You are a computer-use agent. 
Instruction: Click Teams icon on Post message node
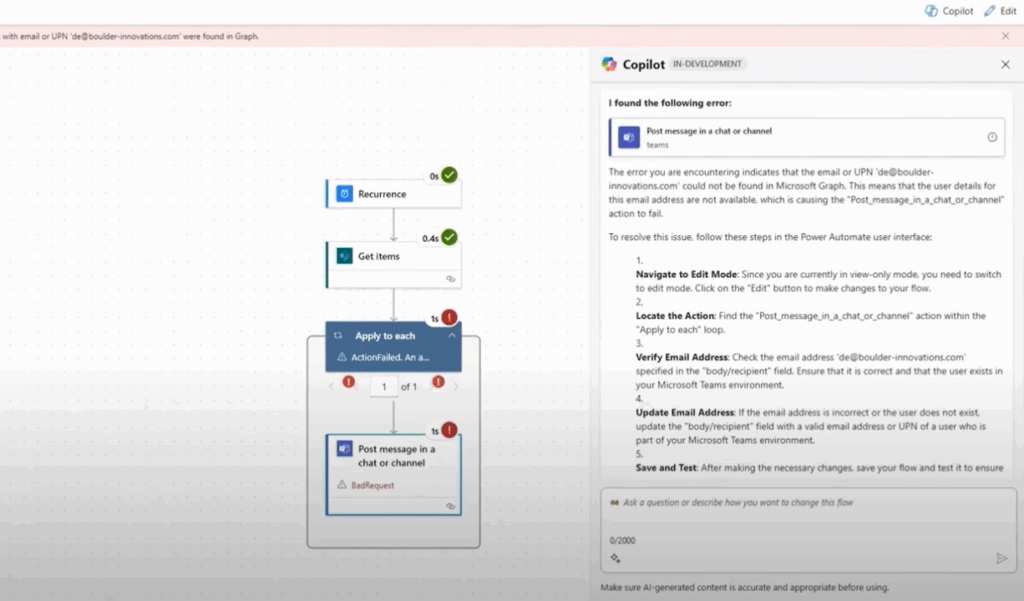tap(344, 449)
